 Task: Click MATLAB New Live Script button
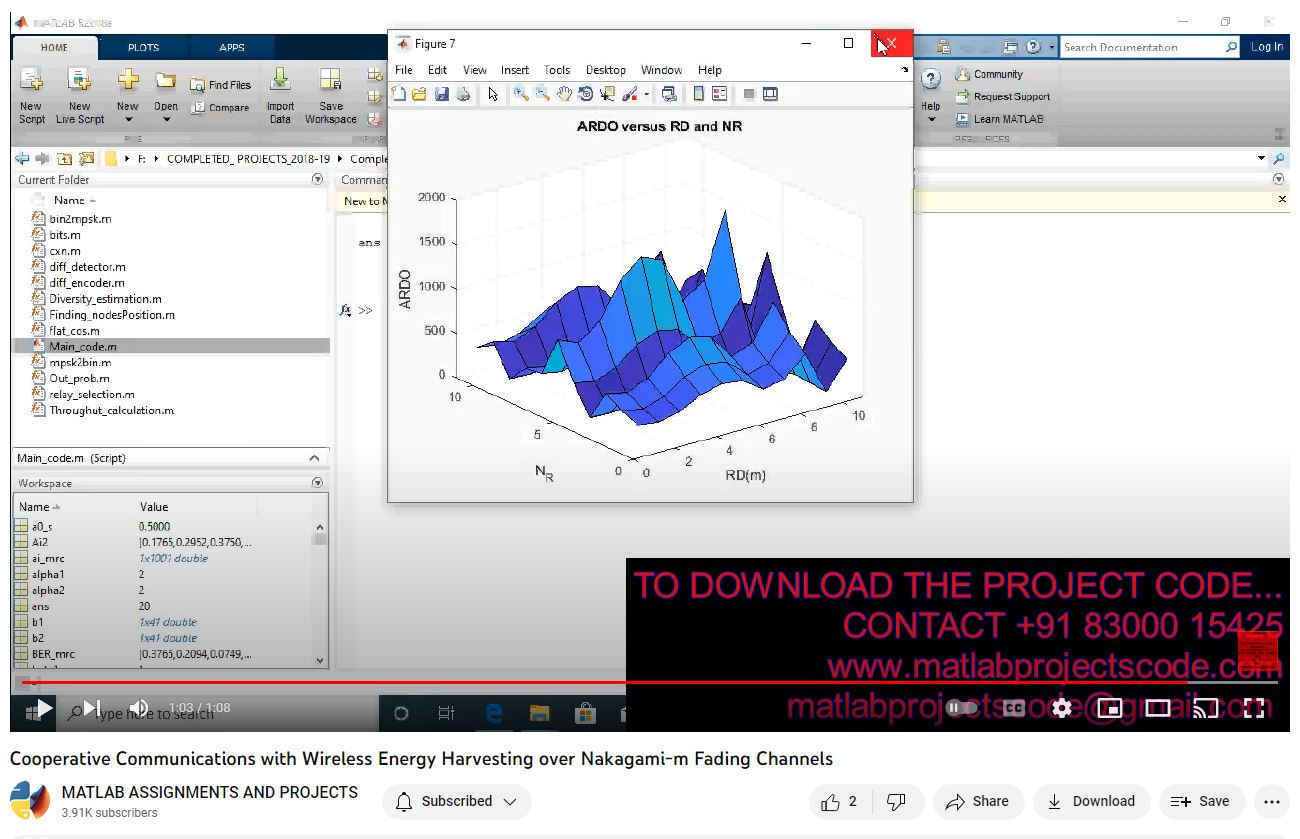pos(80,96)
